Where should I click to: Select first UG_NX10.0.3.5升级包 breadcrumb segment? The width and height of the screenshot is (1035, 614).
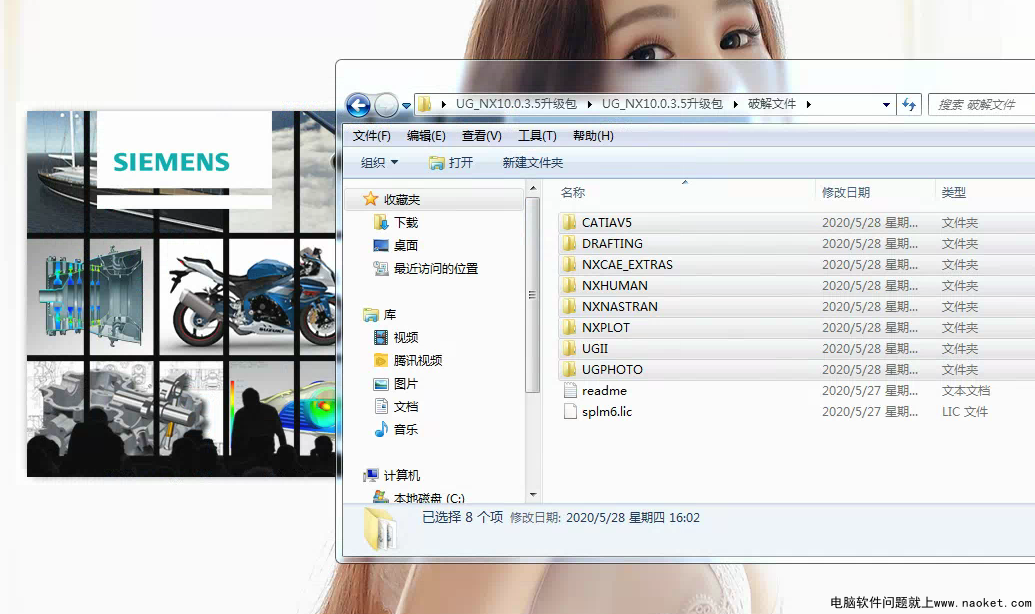pyautogui.click(x=516, y=104)
